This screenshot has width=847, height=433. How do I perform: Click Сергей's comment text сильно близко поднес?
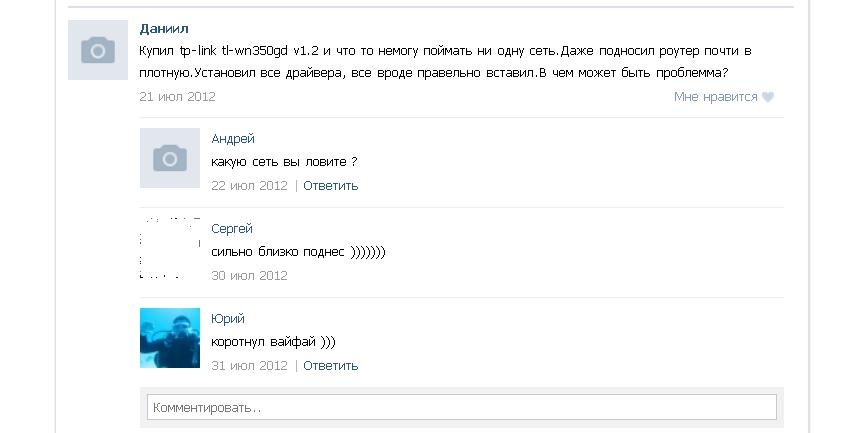(x=297, y=252)
